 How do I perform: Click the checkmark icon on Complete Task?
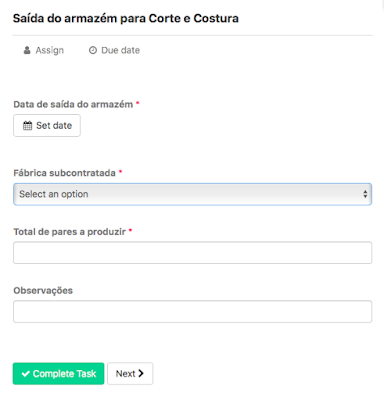(x=26, y=374)
